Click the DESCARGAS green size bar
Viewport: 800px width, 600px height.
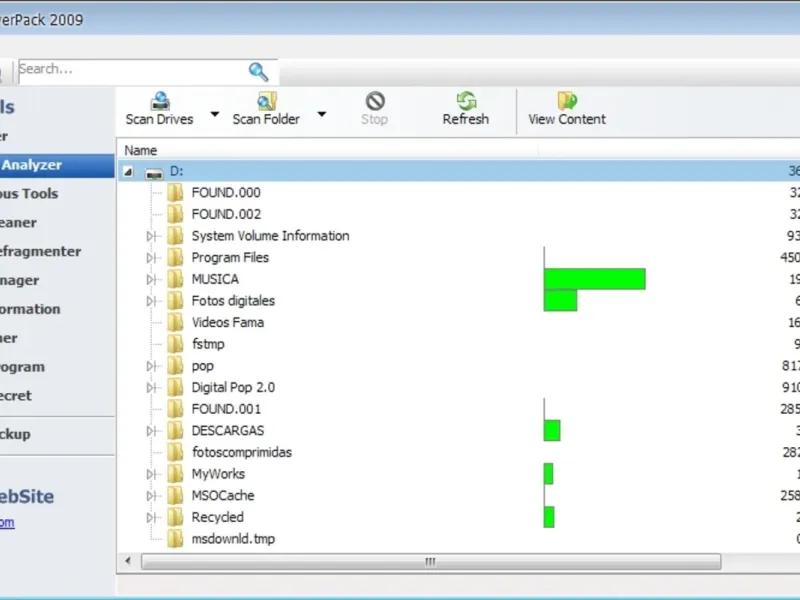552,431
